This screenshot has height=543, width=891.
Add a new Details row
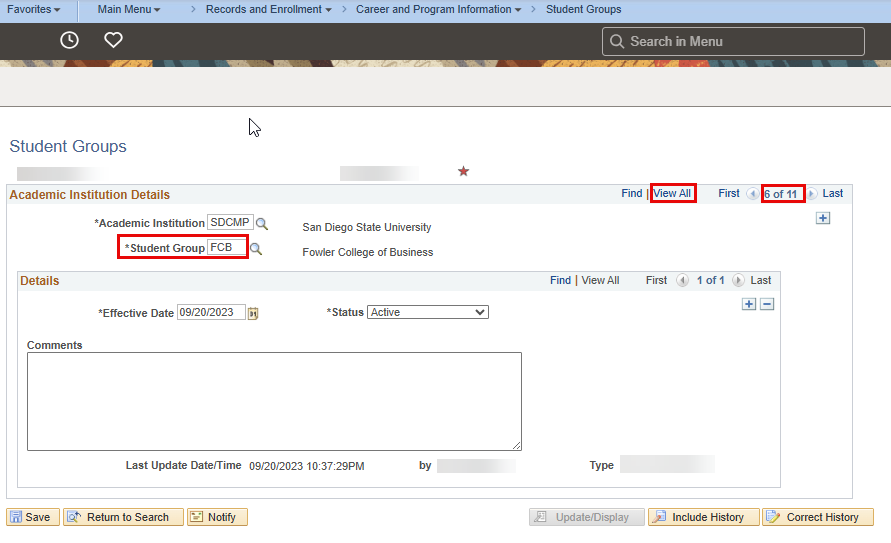pos(749,304)
